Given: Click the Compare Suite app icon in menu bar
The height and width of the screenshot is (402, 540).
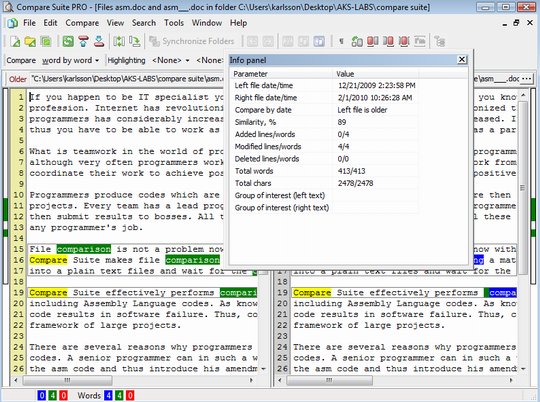Looking at the screenshot, I should coord(13,23).
